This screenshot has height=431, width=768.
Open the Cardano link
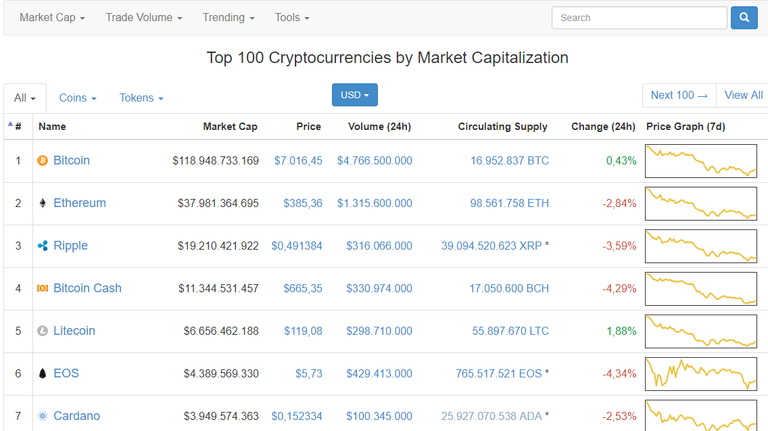[76, 416]
